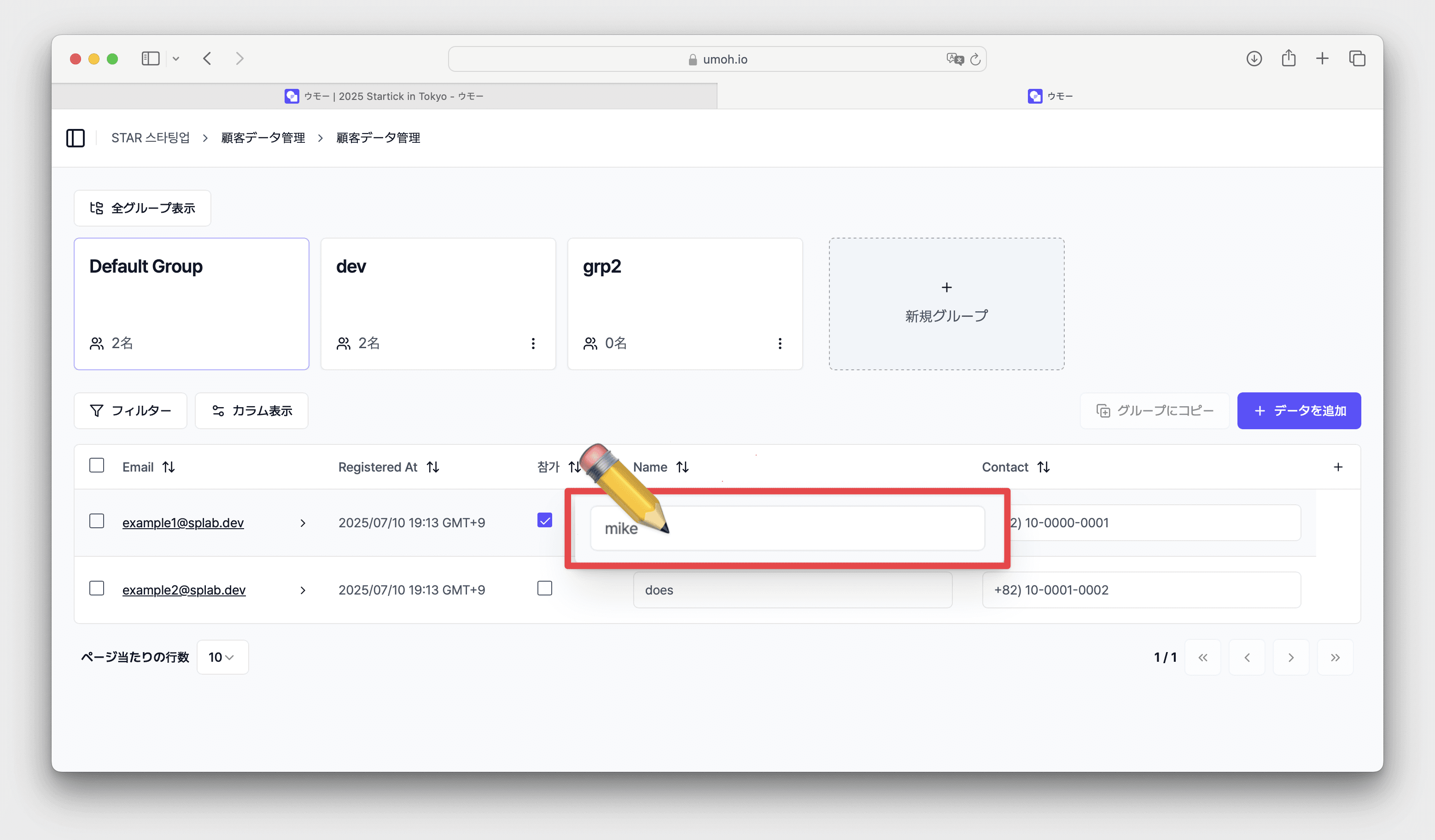Sort by Email column arrows
The image size is (1435, 840).
[169, 467]
